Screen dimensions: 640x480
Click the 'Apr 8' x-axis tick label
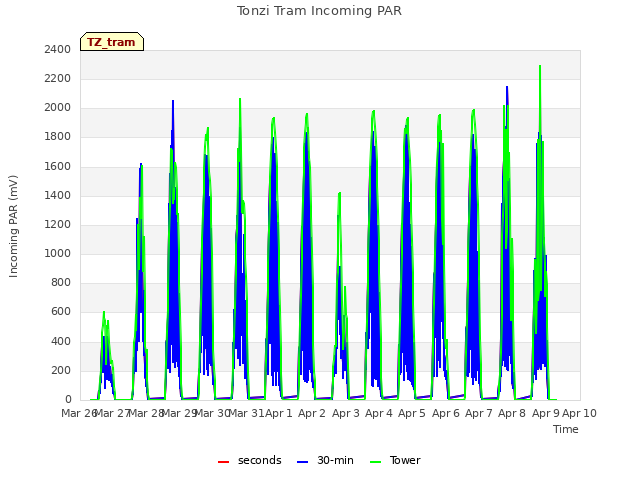pyautogui.click(x=512, y=413)
